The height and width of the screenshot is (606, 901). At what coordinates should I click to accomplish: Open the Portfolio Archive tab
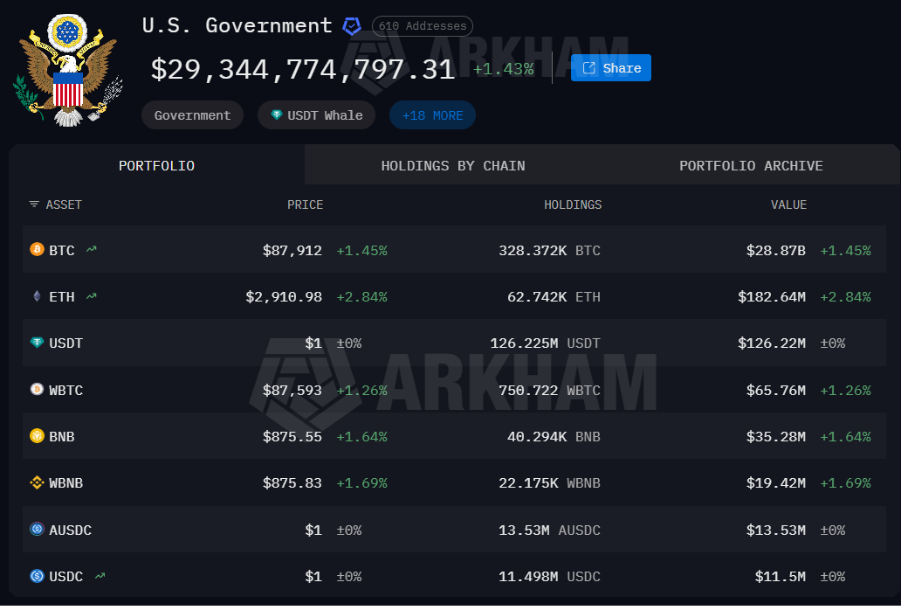pos(750,166)
